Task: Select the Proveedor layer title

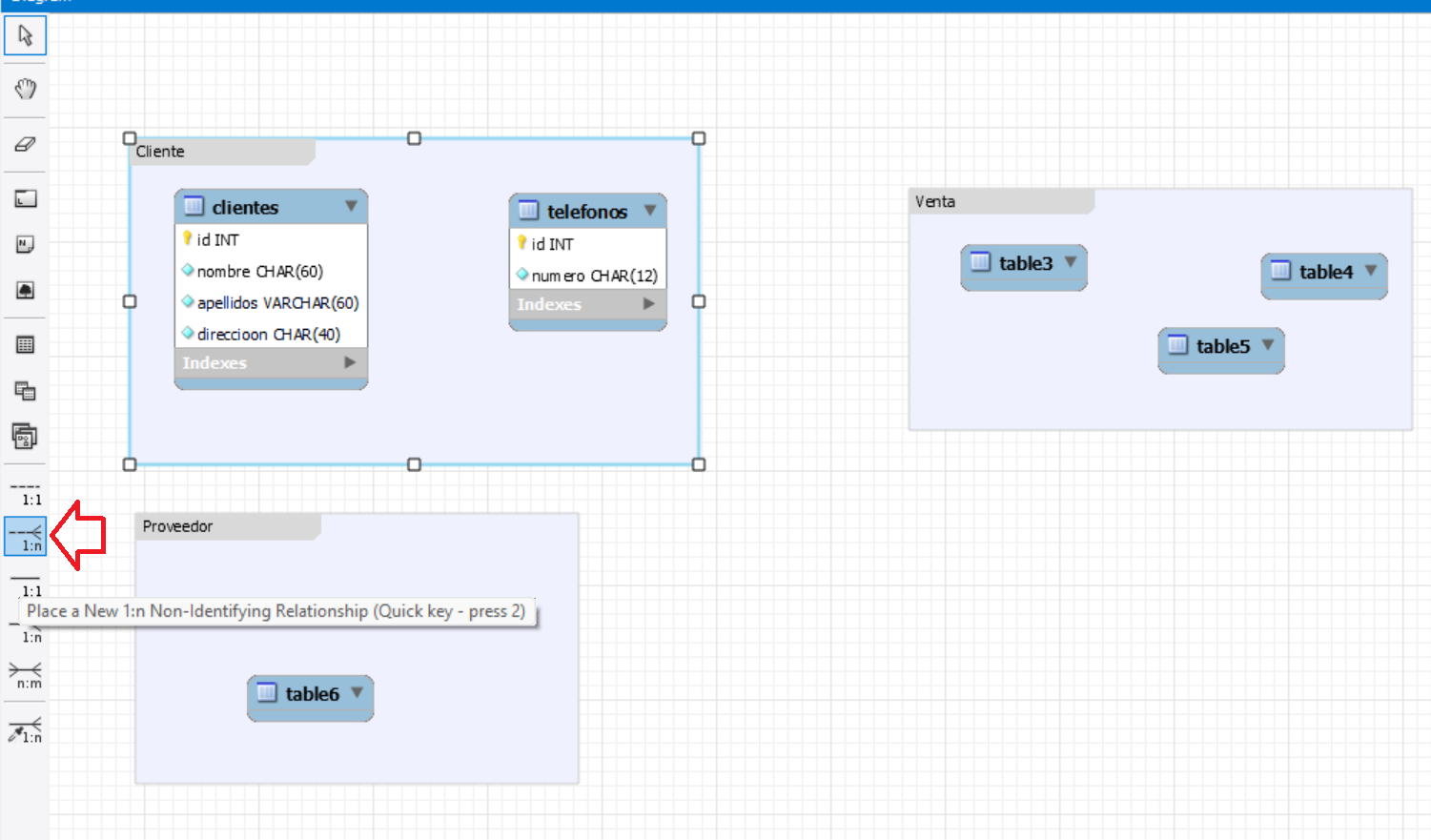Action: pyautogui.click(x=177, y=526)
